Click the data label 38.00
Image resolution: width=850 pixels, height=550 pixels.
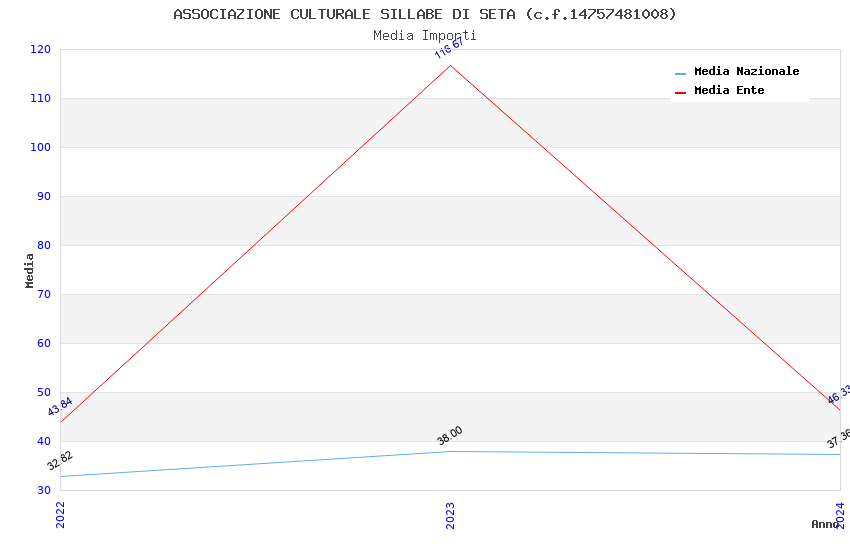450,435
